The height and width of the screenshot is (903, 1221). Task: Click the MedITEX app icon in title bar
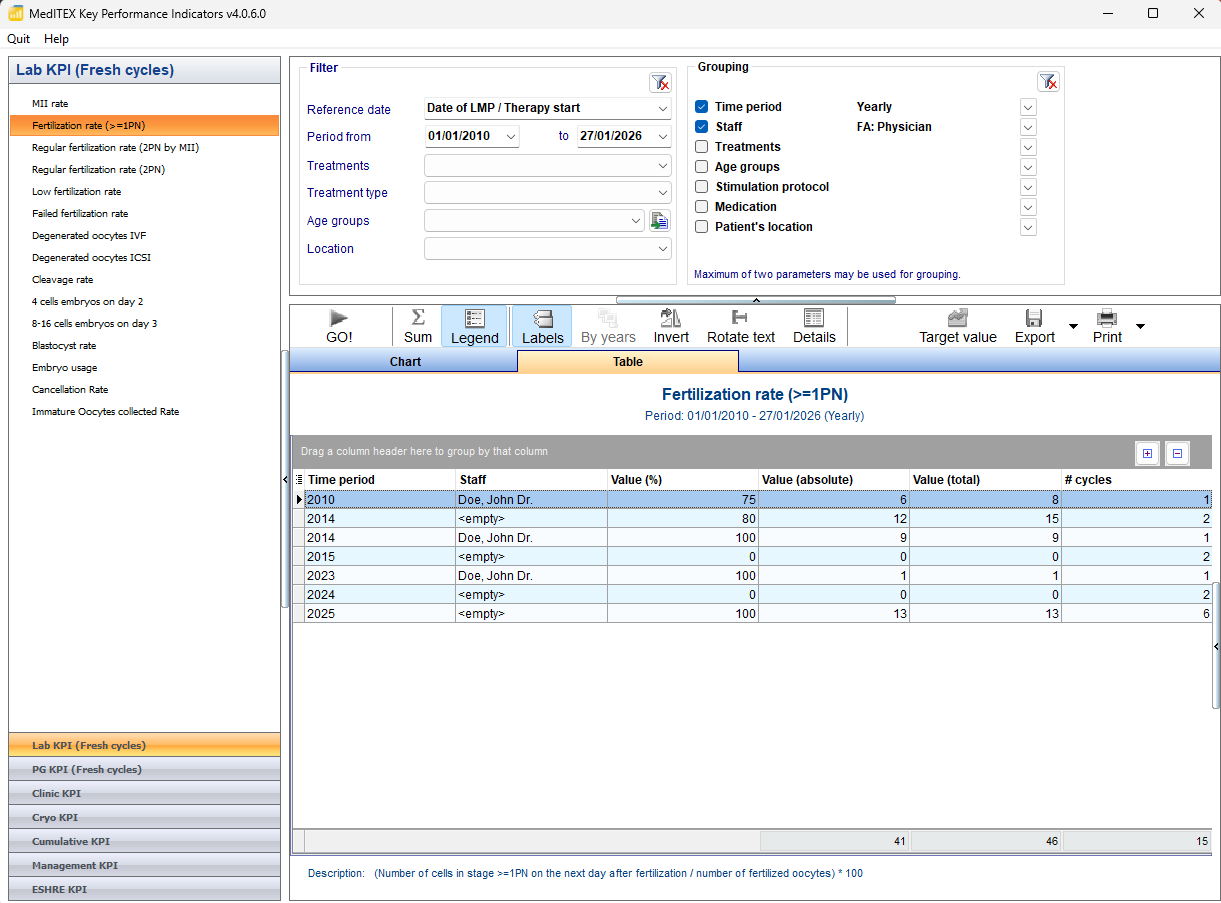click(14, 13)
